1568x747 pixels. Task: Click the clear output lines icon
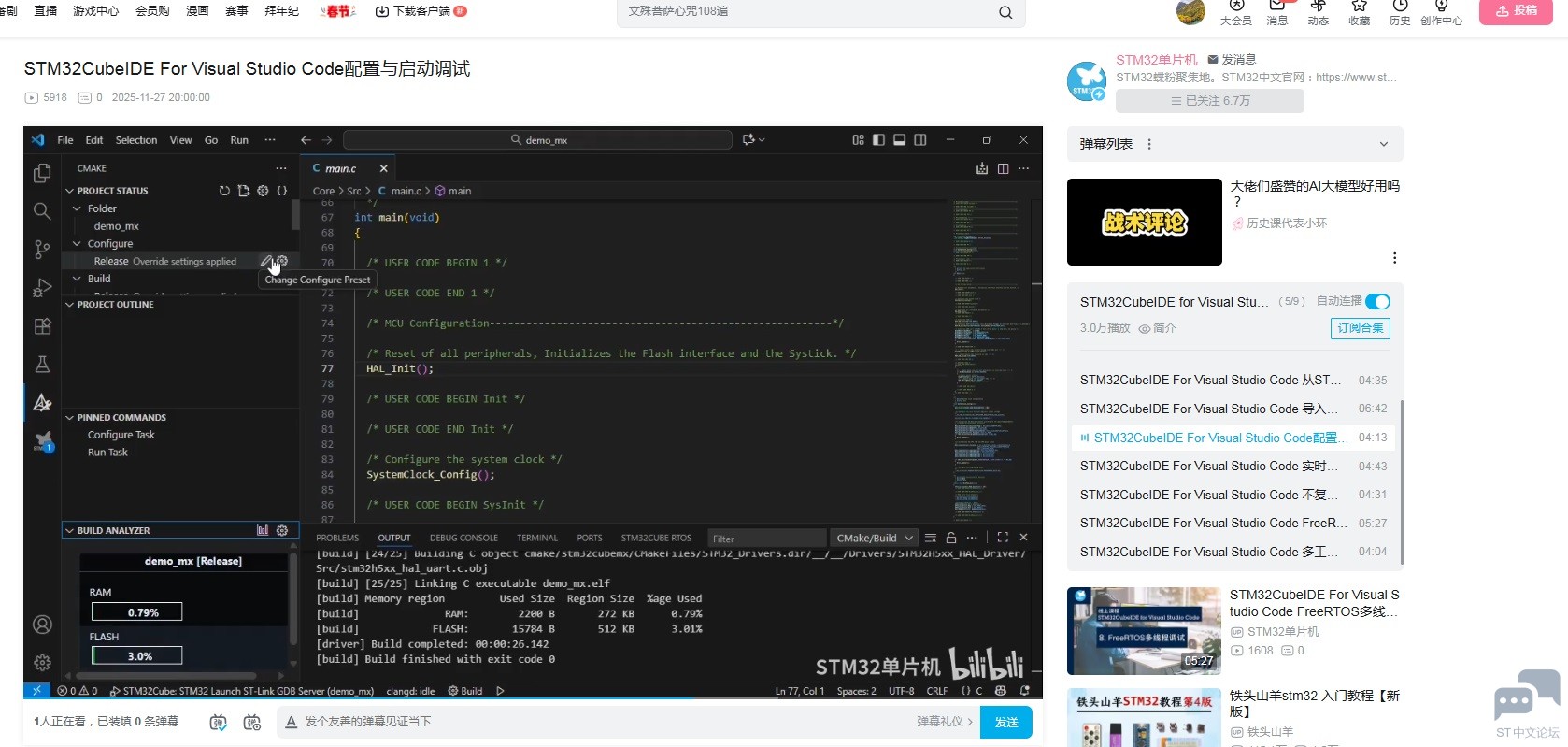[930, 538]
